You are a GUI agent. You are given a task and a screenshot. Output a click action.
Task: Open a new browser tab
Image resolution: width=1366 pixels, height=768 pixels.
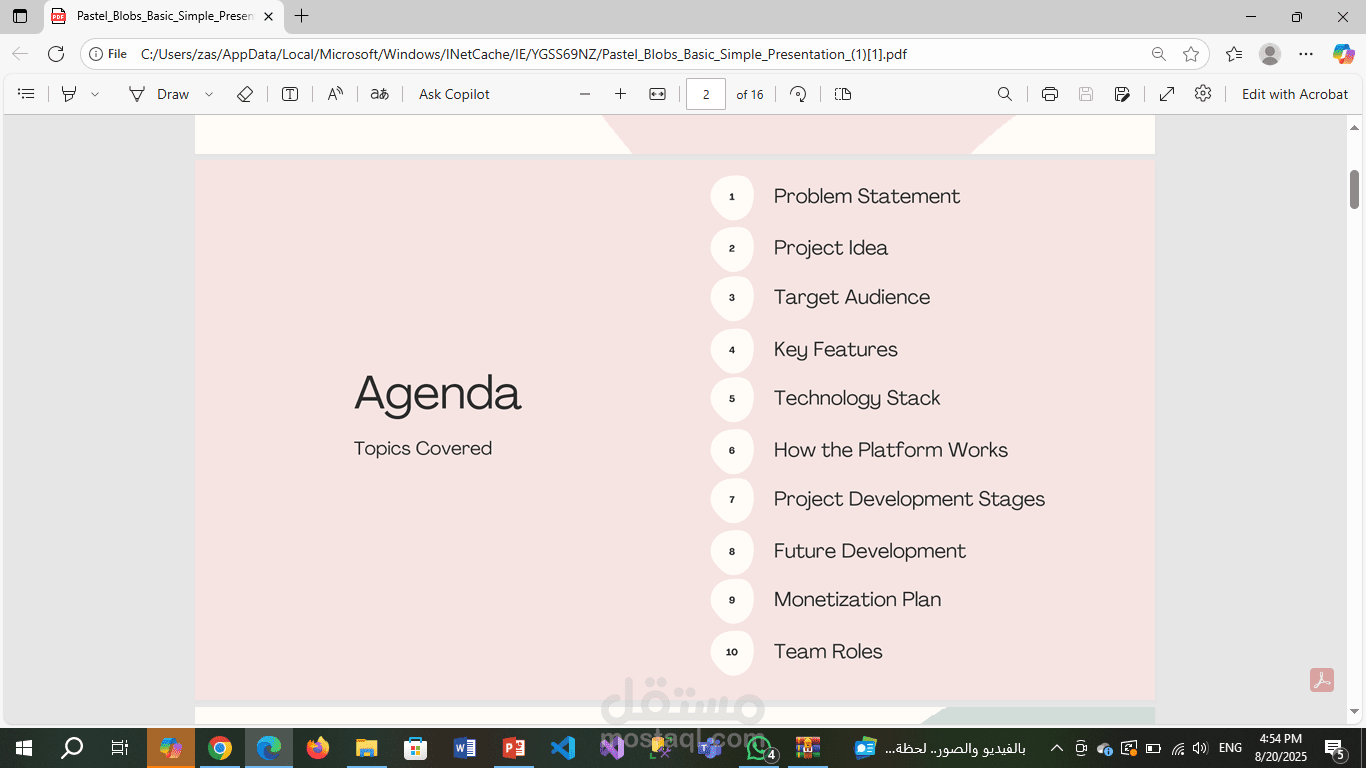(302, 16)
